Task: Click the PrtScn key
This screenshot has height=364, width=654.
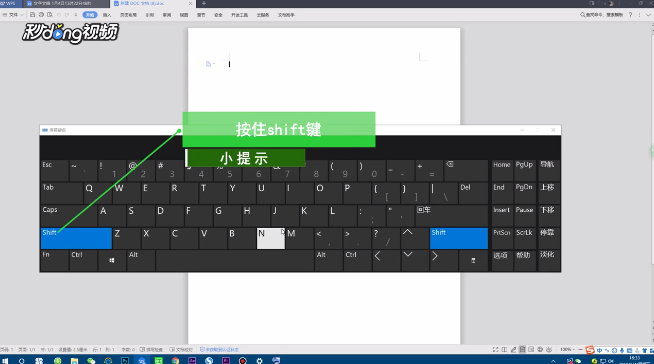Action: click(502, 238)
